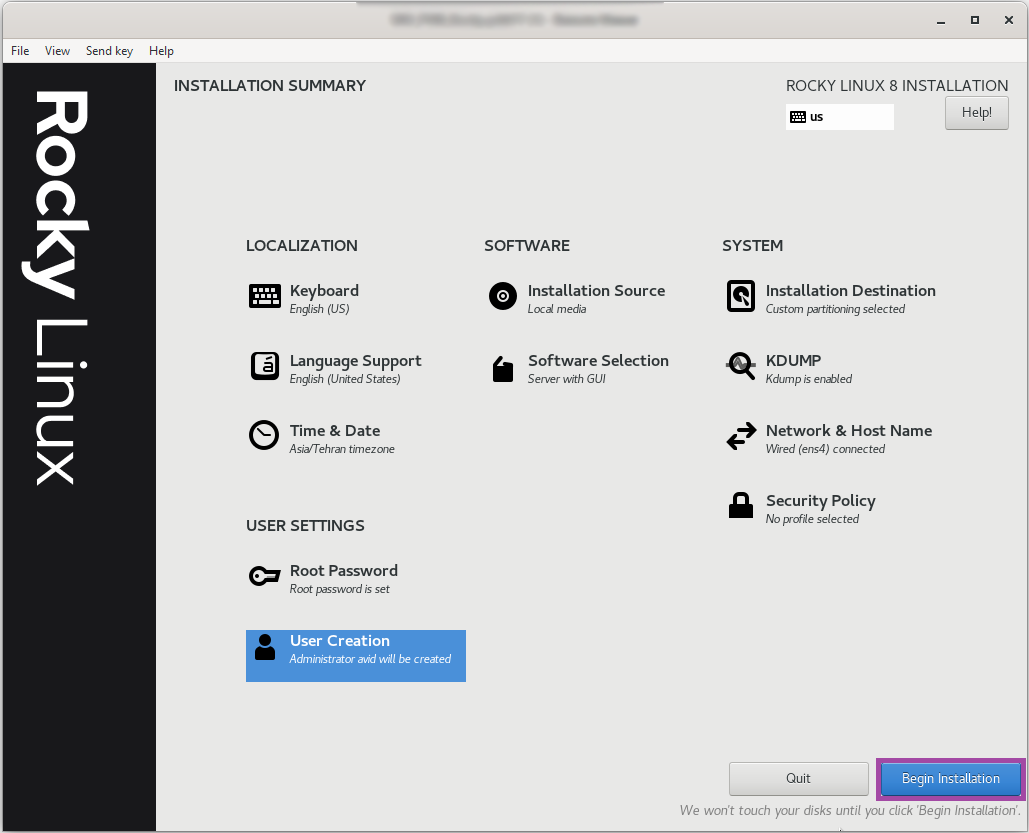The height and width of the screenshot is (833, 1029).
Task: Click the us keyboard layout indicator text
Action: 816,117
